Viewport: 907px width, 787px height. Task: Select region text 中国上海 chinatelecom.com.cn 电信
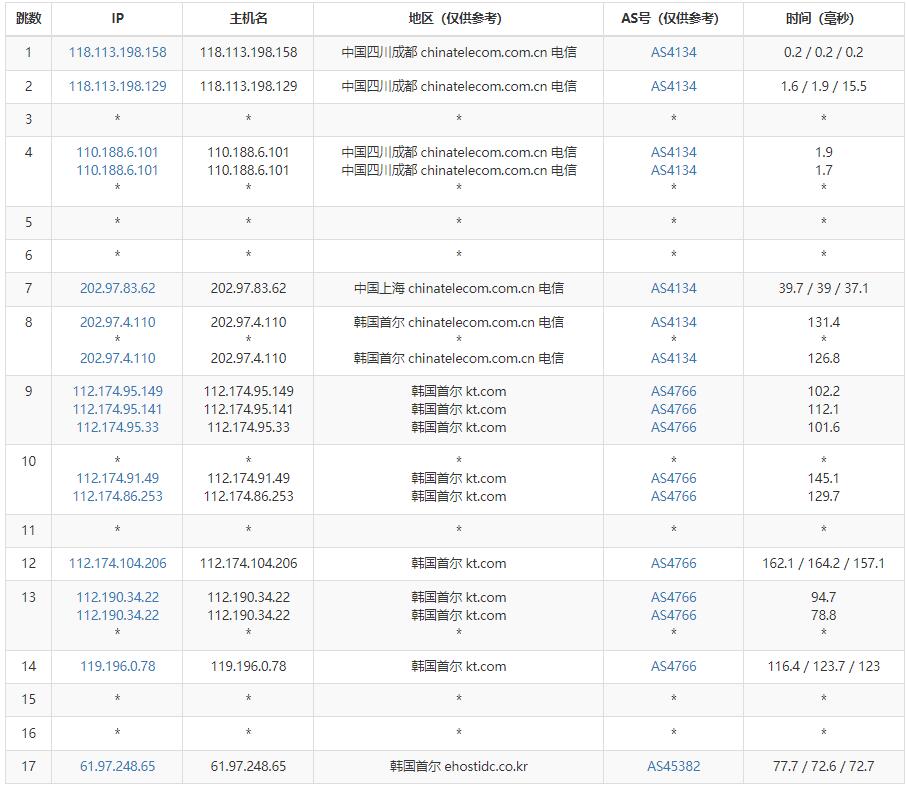[458, 288]
